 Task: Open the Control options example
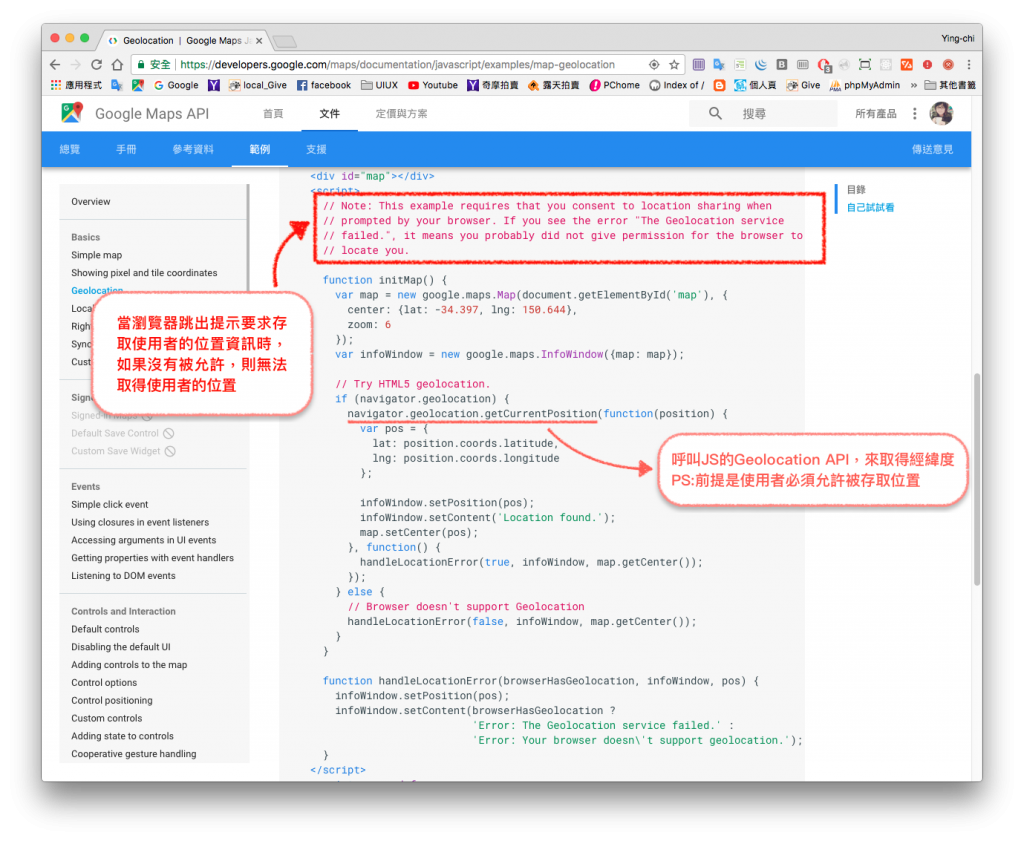104,683
